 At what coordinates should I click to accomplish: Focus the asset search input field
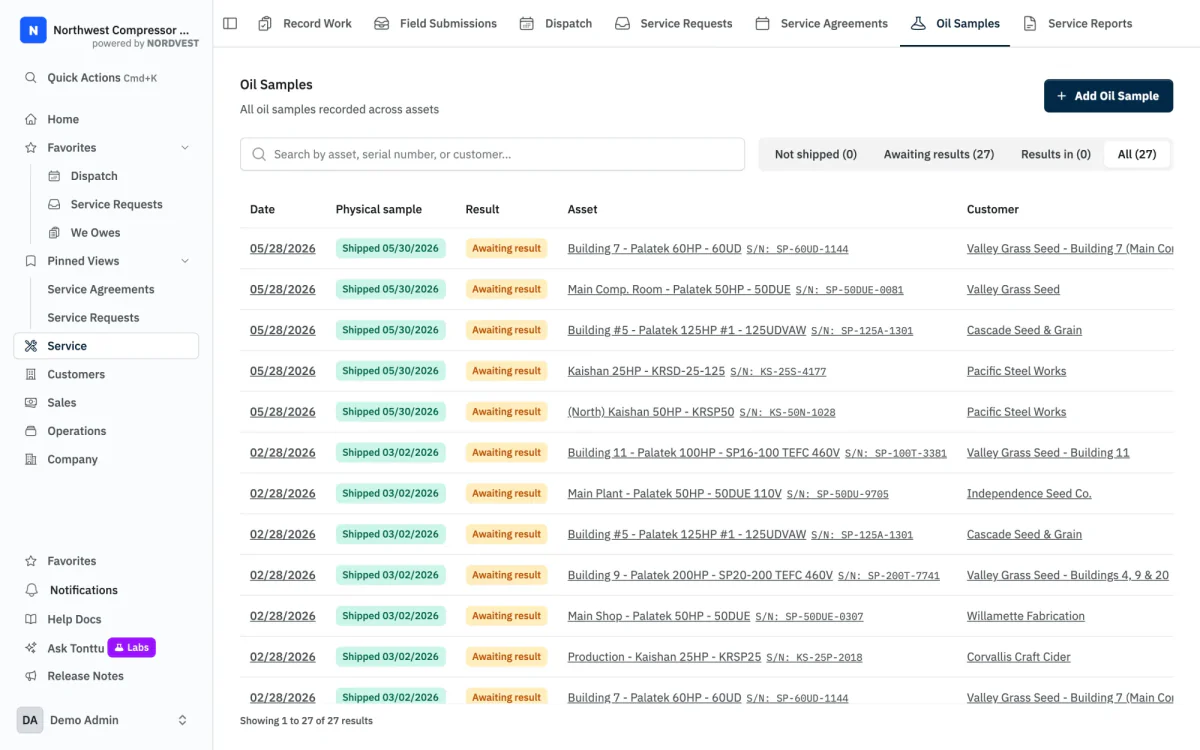pos(492,154)
